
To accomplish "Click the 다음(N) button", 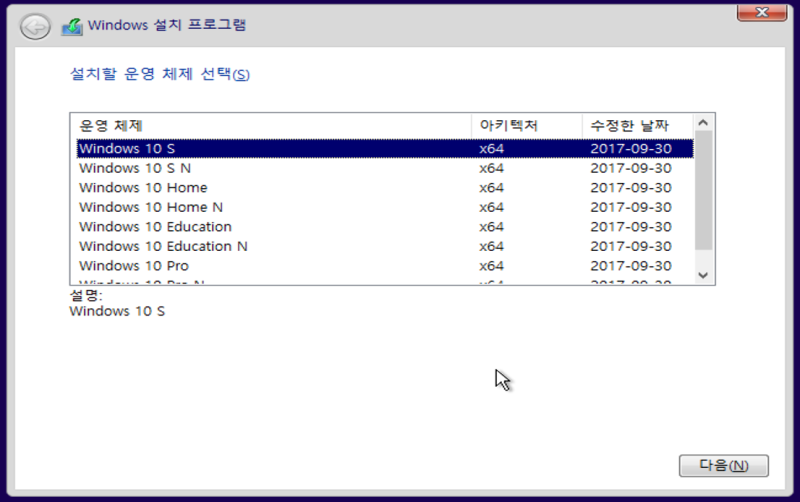I will click(723, 466).
